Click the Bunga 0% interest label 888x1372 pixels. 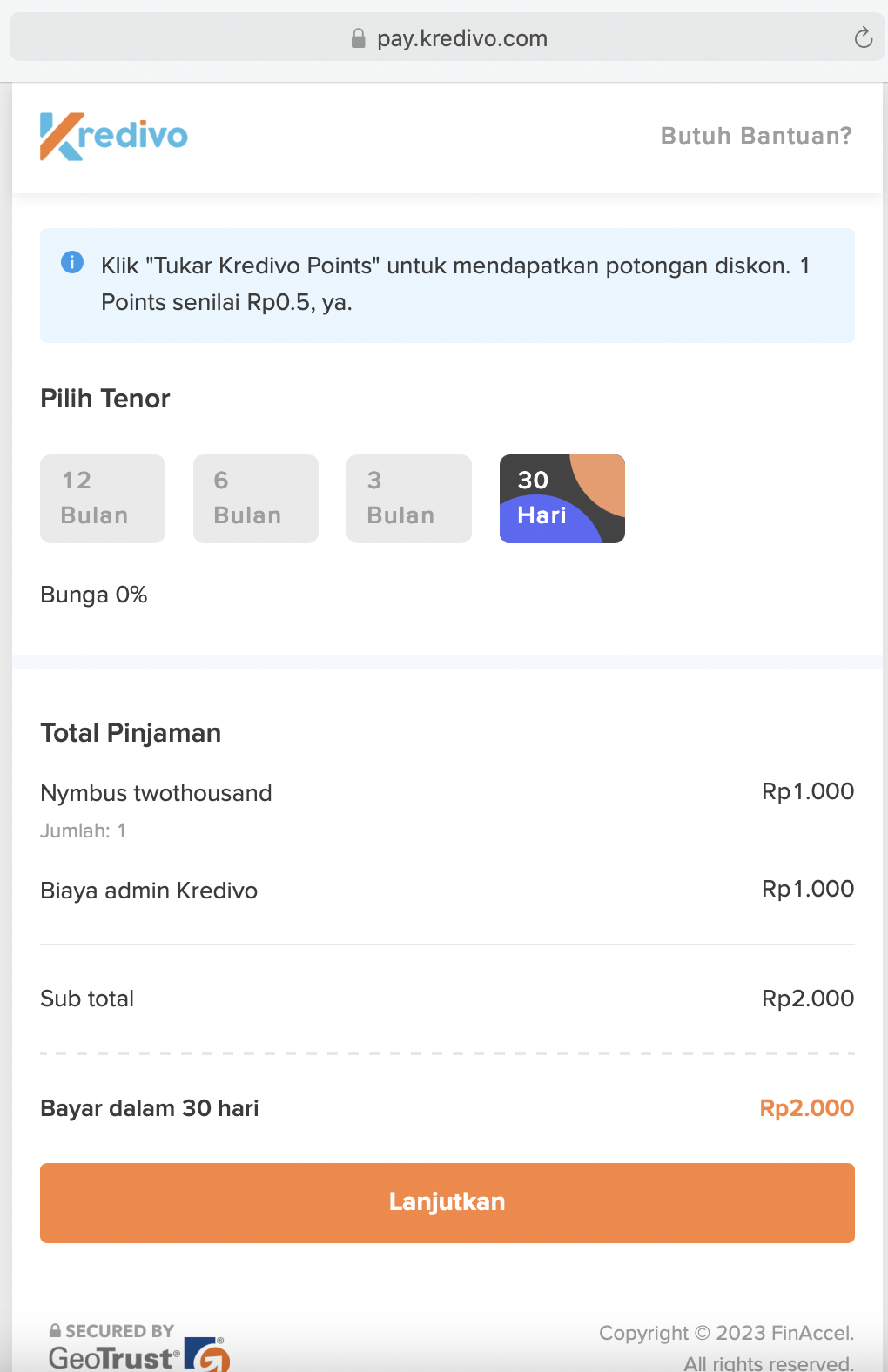[94, 595]
